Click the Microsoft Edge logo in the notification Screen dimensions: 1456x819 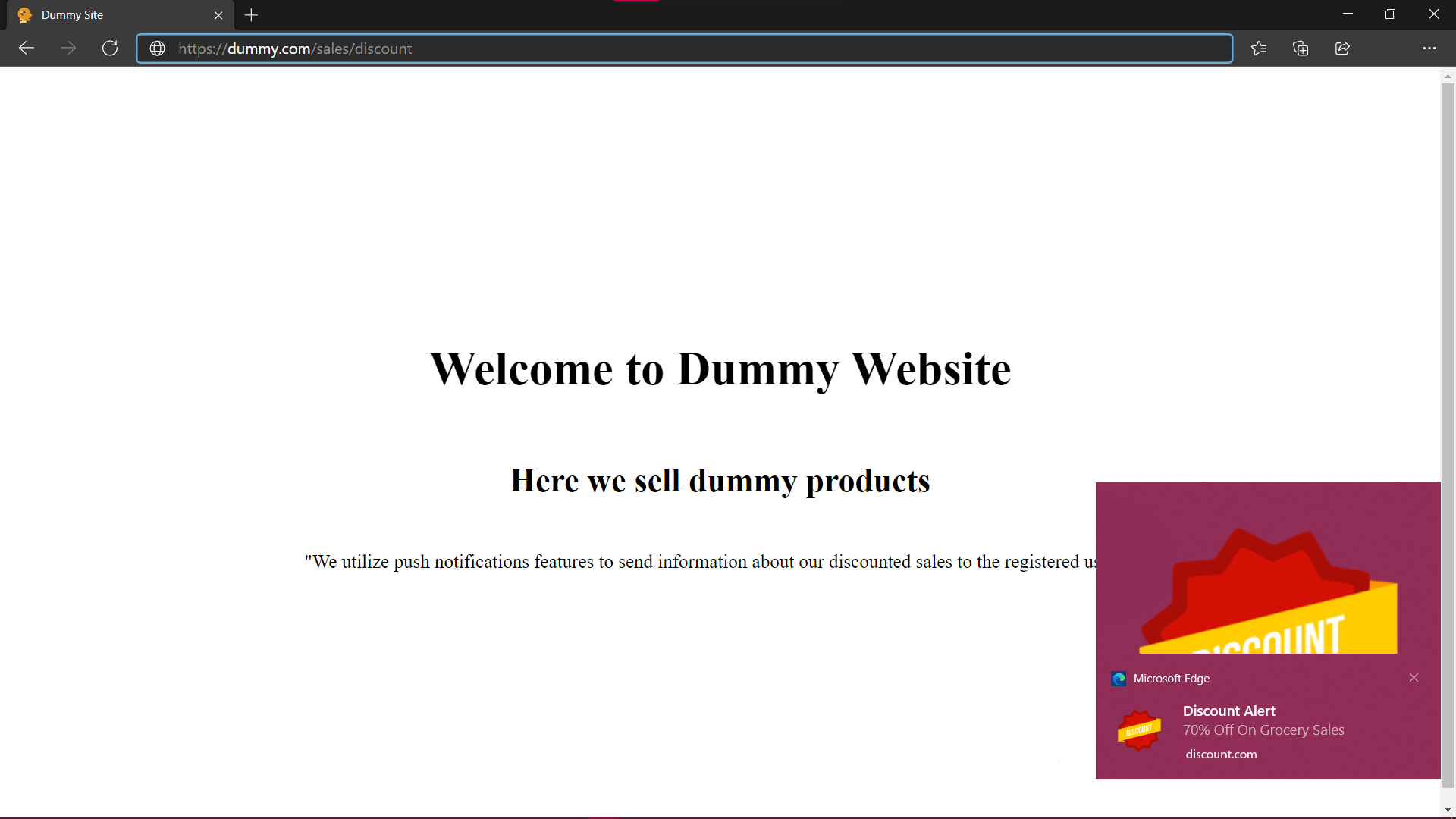1119,679
